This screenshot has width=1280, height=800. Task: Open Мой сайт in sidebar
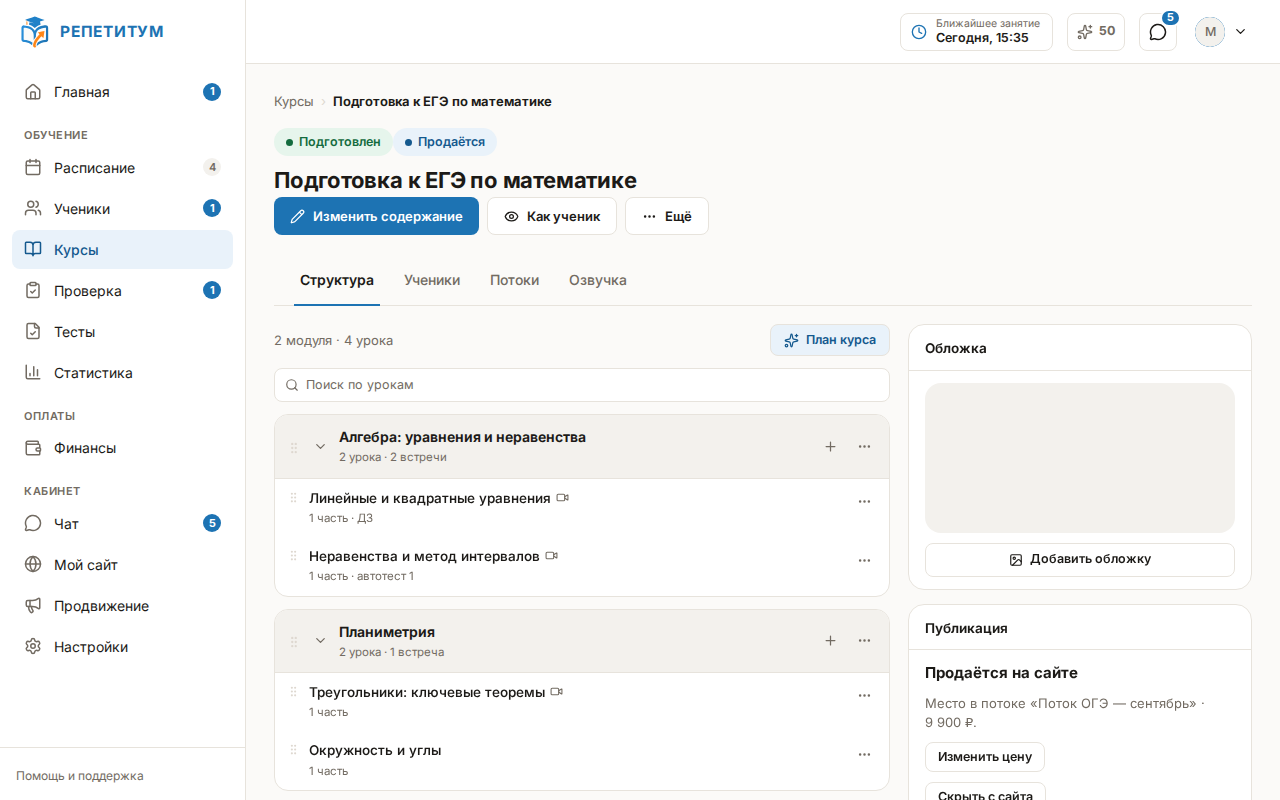122,565
